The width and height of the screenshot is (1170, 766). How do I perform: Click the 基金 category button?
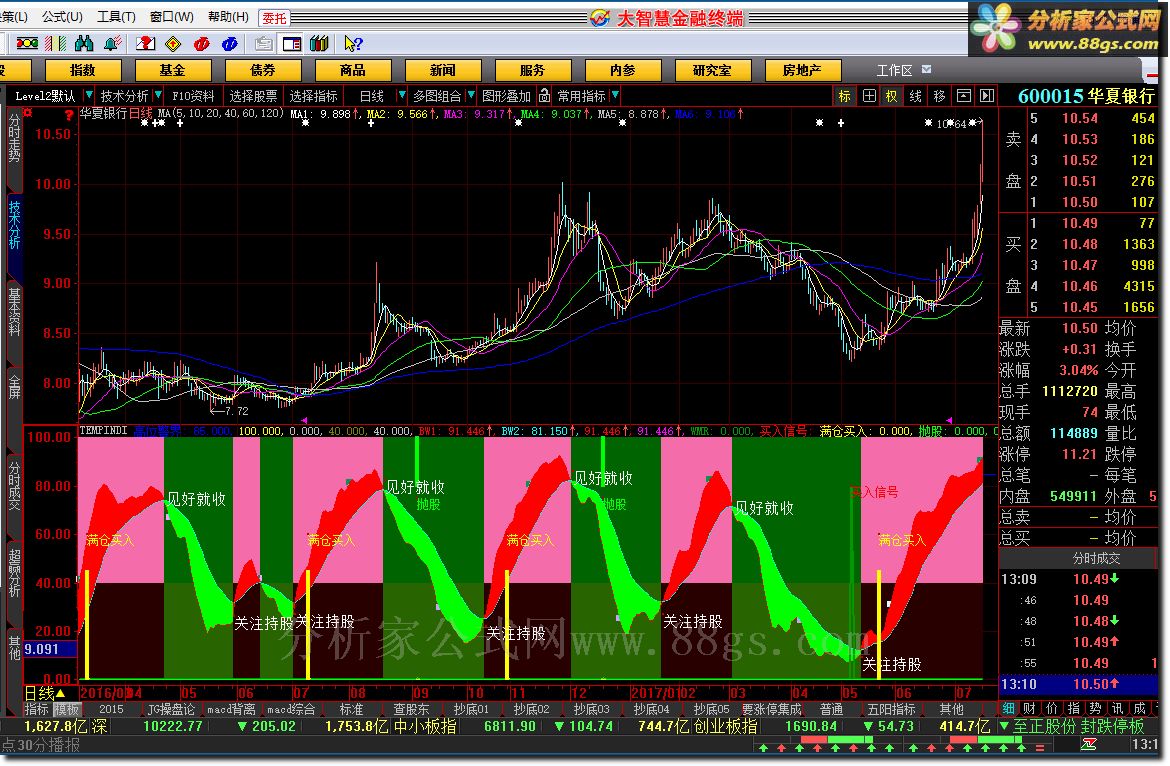click(x=172, y=70)
